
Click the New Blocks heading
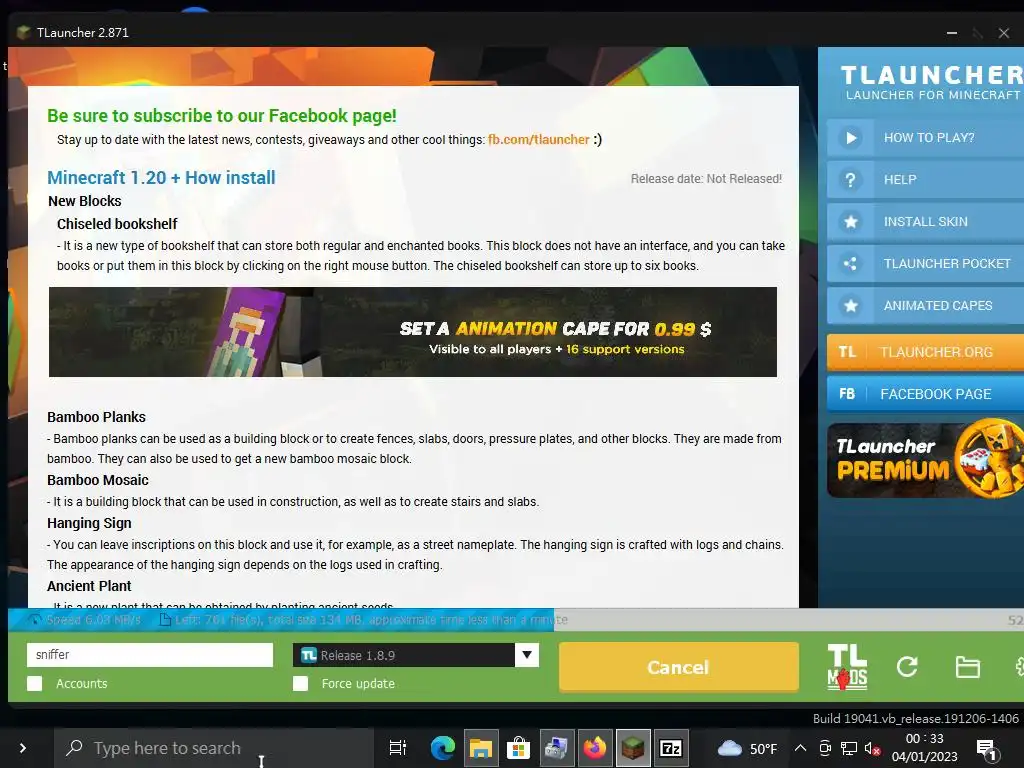[x=84, y=201]
